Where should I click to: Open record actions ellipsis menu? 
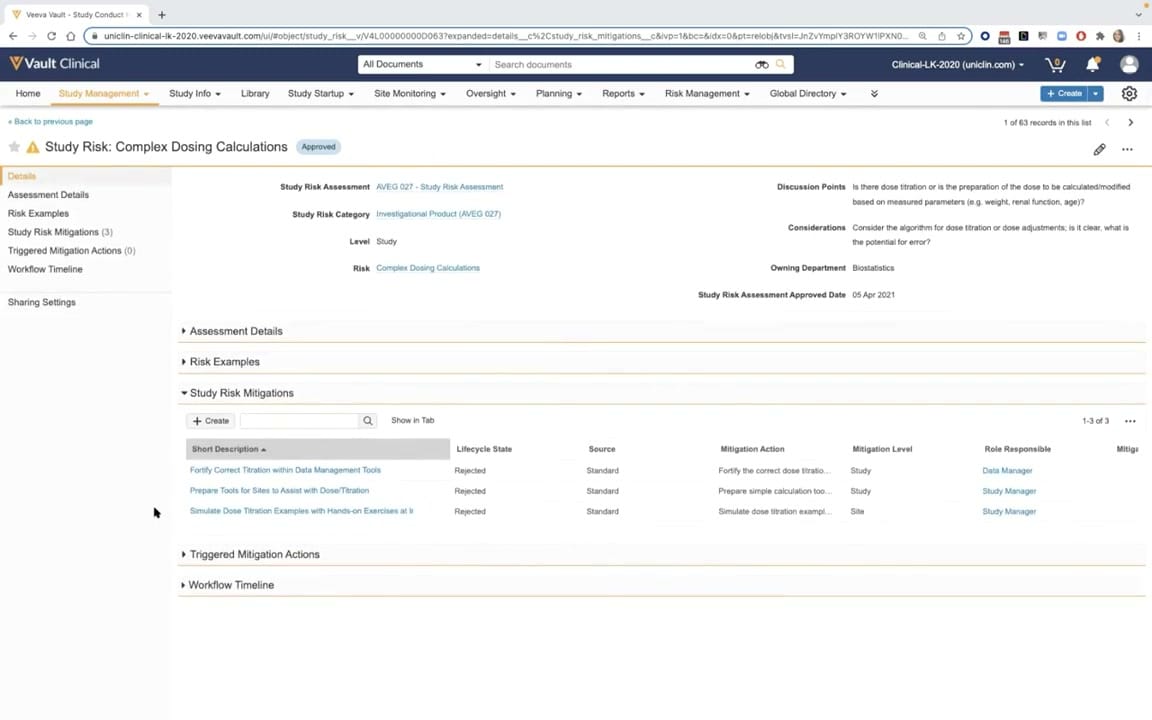(1127, 149)
